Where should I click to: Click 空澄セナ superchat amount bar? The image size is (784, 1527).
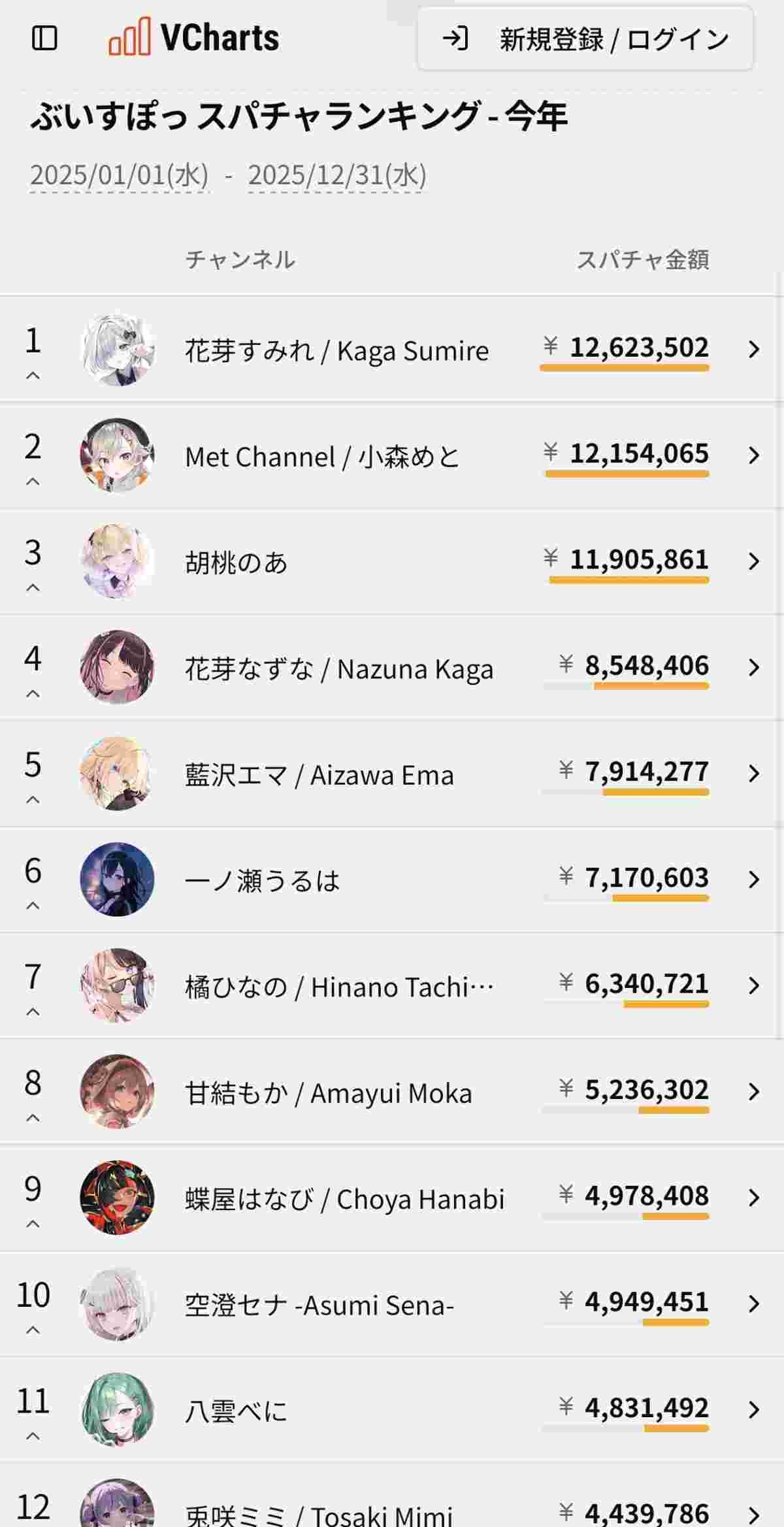pos(675,1322)
